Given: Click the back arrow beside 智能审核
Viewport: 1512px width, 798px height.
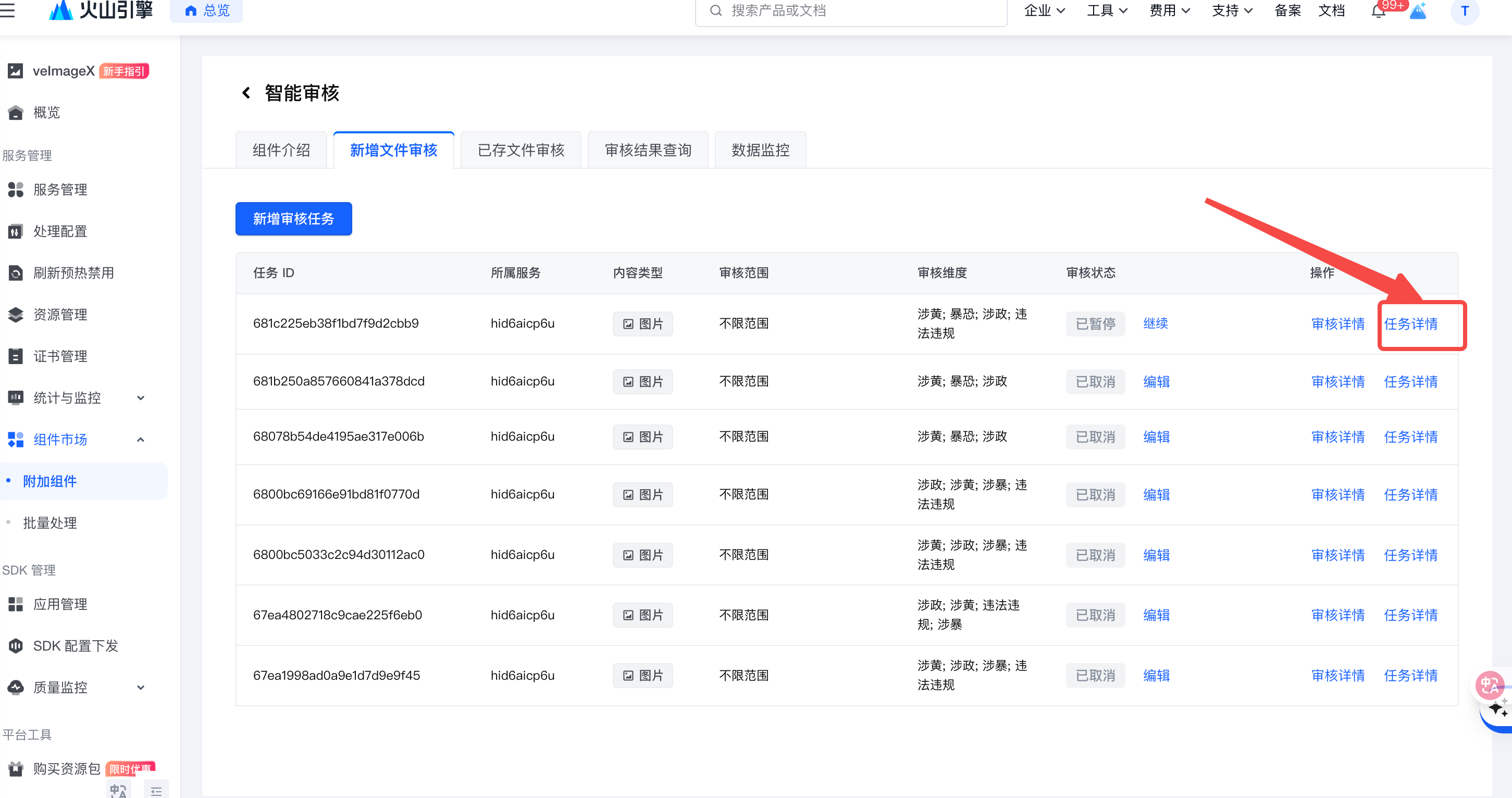Looking at the screenshot, I should click(x=246, y=93).
